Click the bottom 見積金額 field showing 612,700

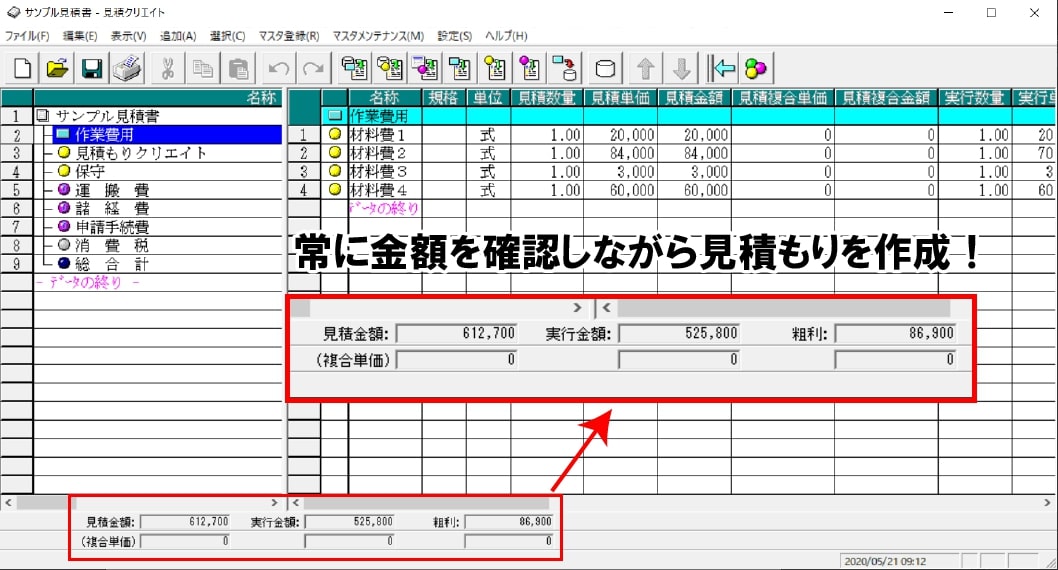[187, 521]
